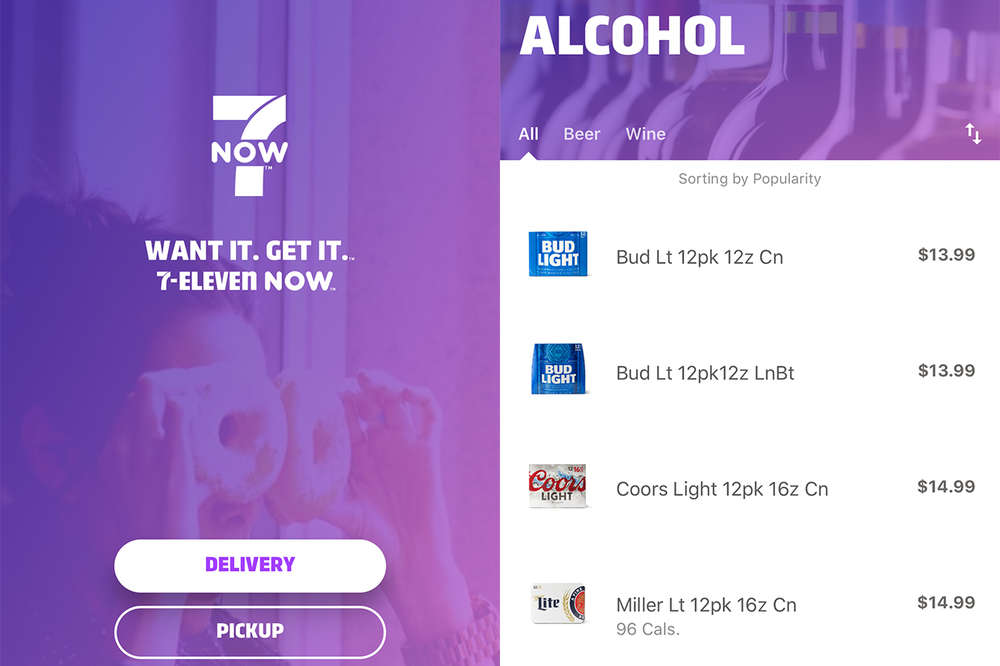Choose the Delivery button

pos(250,565)
